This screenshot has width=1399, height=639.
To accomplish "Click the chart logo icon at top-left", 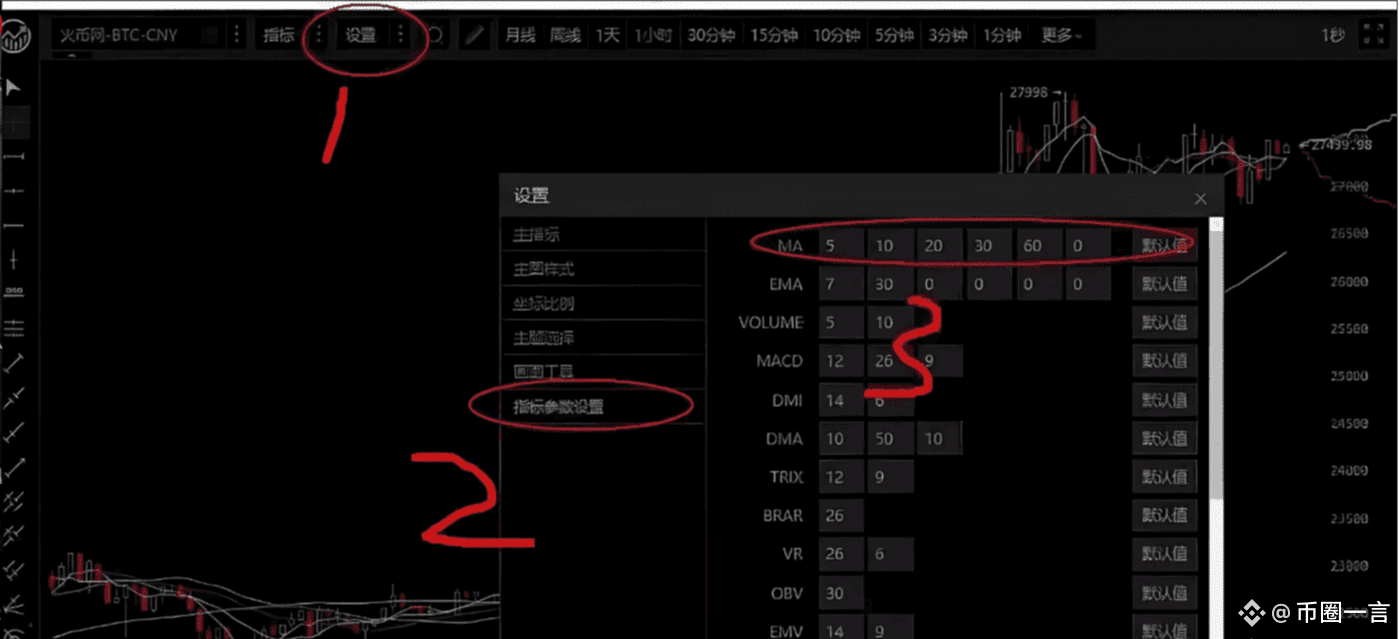I will (x=17, y=37).
